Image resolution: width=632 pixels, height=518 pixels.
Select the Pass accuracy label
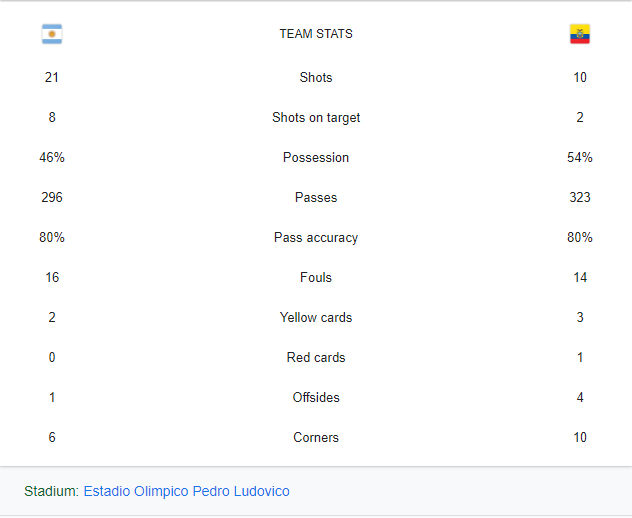(x=316, y=237)
